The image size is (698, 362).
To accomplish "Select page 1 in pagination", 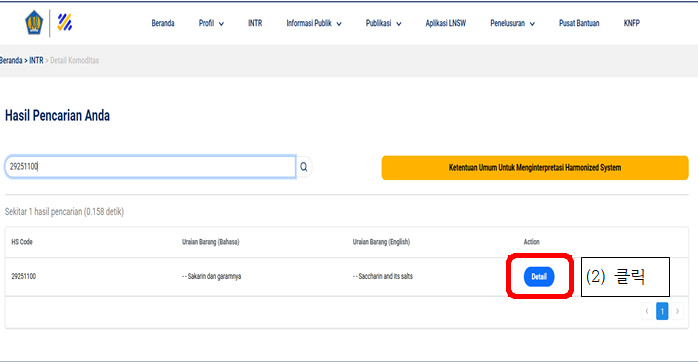I will pyautogui.click(x=662, y=311).
